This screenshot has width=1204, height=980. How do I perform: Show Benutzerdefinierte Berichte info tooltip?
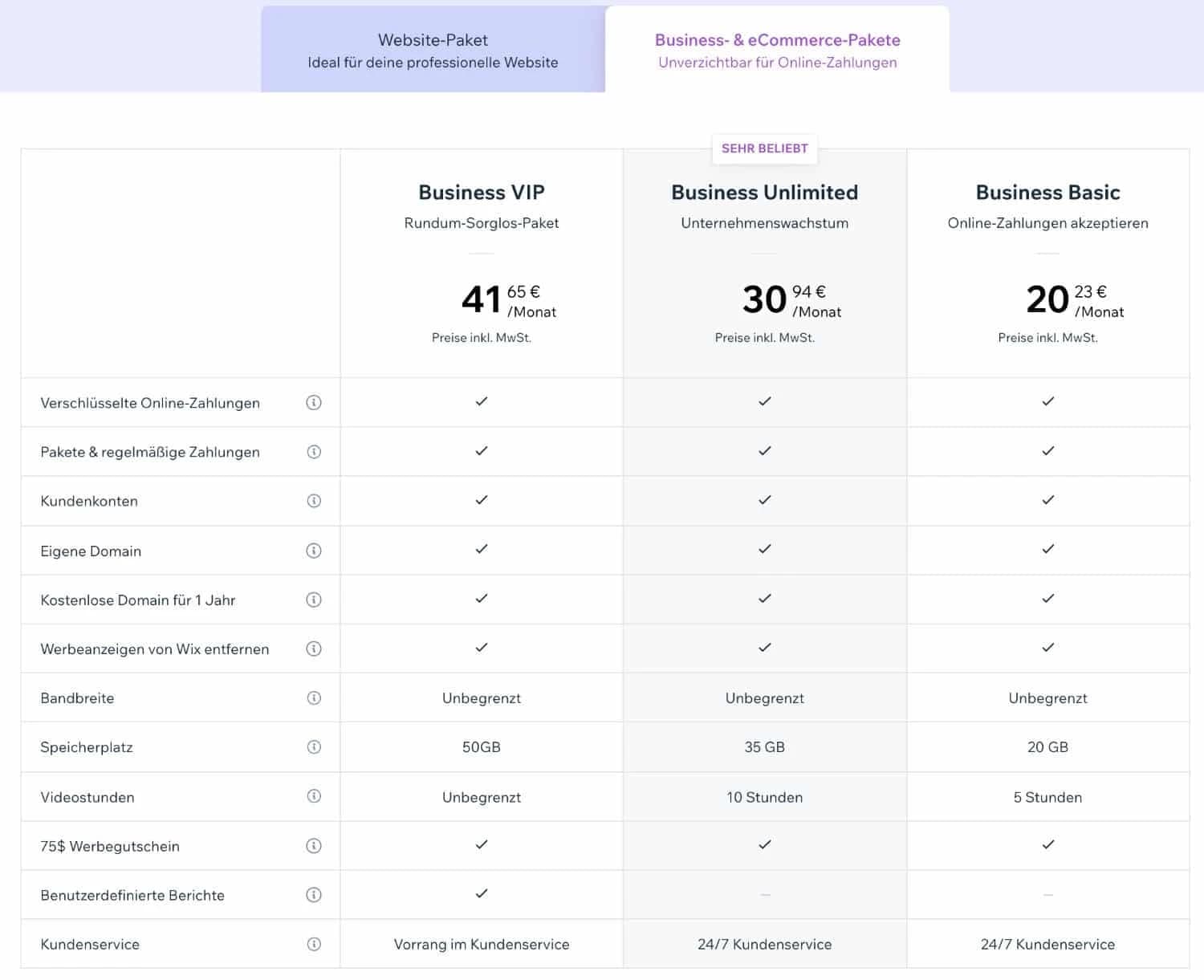point(314,895)
